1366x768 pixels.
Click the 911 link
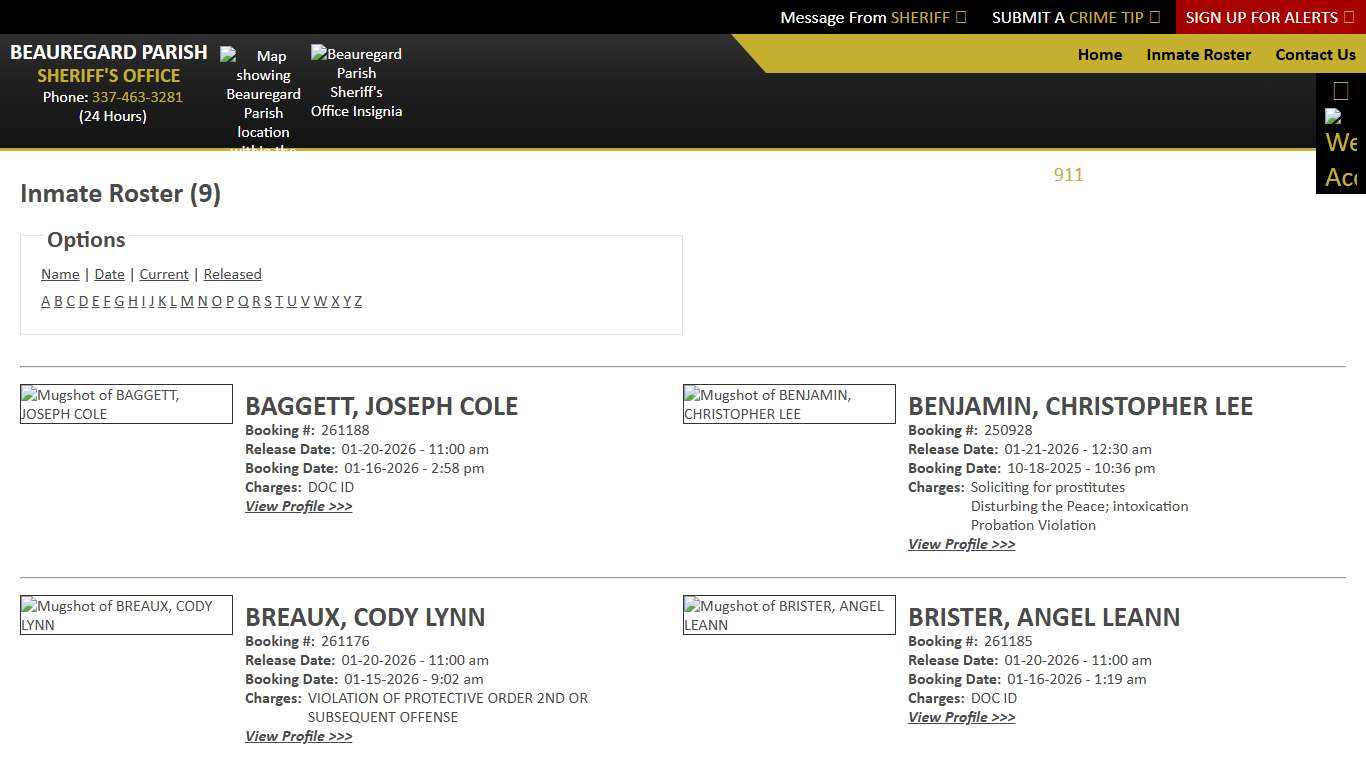[1068, 175]
